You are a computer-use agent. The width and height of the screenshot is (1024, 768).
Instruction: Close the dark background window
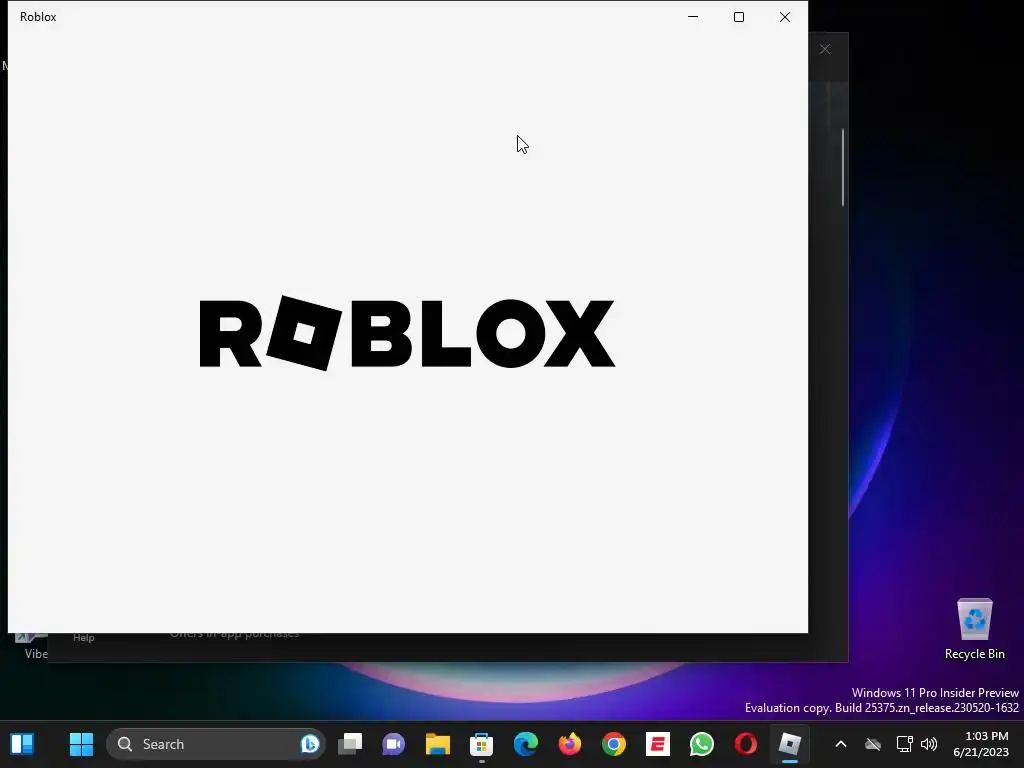tap(825, 50)
